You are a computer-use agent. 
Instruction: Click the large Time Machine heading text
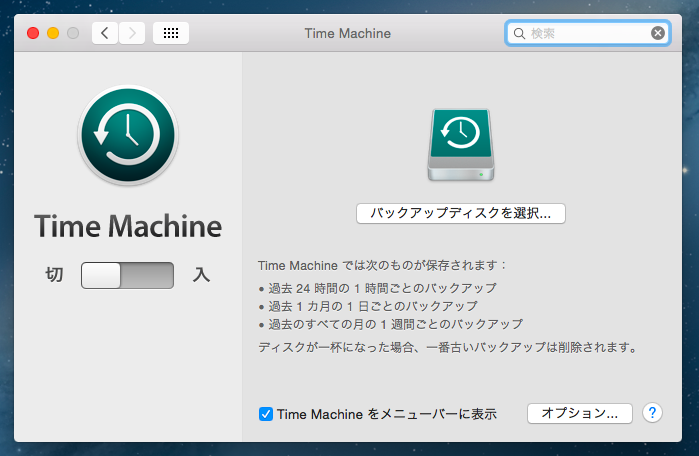pyautogui.click(x=128, y=226)
